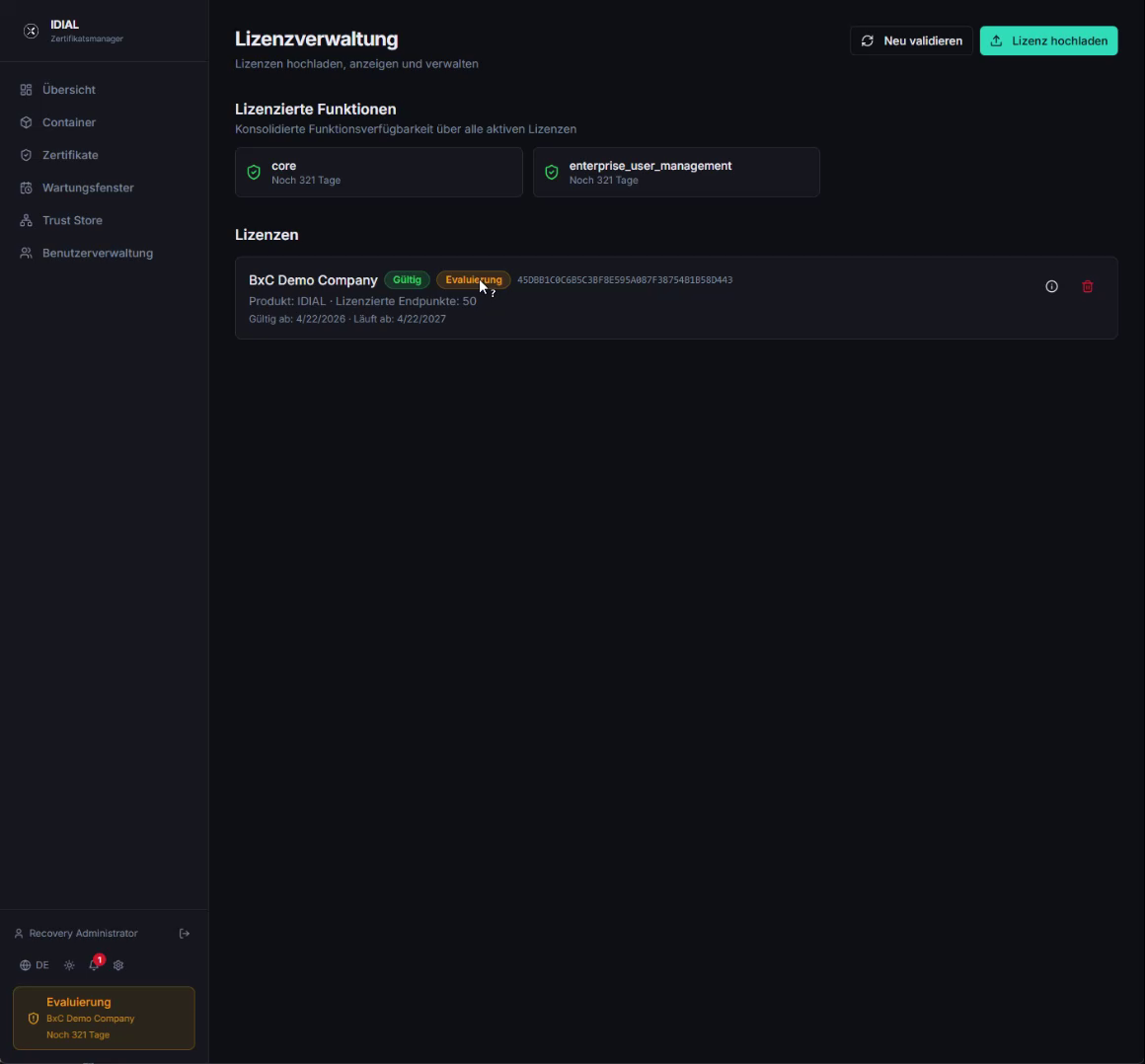The height and width of the screenshot is (1064, 1145).
Task: Click the Container cube icon
Action: point(27,122)
